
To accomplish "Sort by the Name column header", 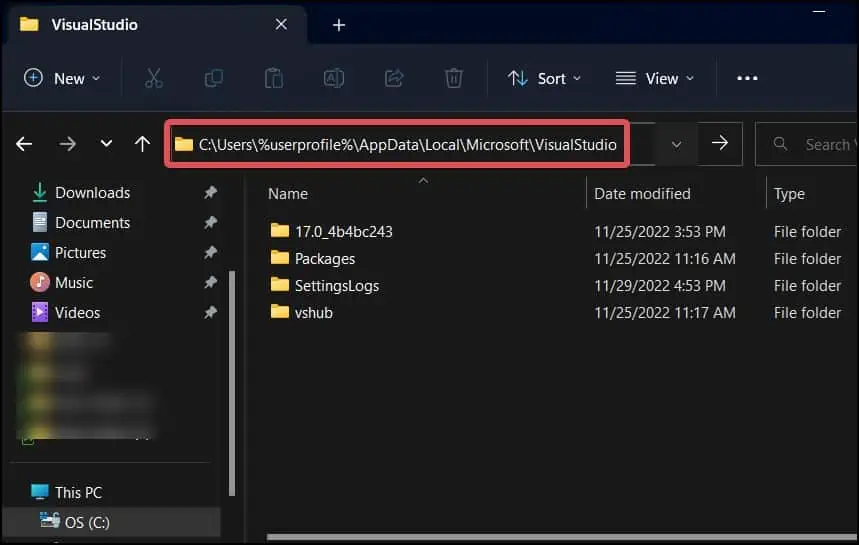I will 288,194.
